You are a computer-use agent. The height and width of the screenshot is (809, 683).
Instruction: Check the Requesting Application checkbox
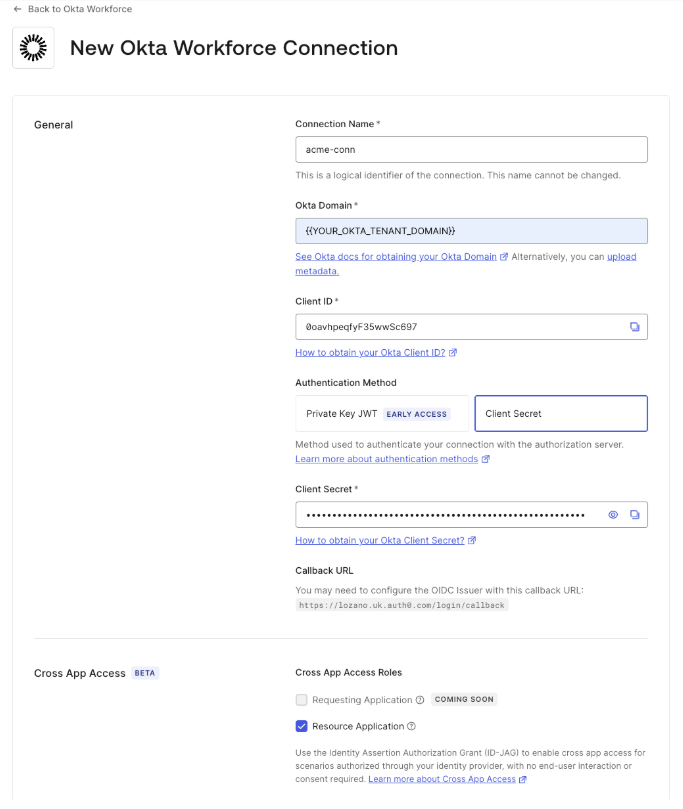(x=301, y=700)
